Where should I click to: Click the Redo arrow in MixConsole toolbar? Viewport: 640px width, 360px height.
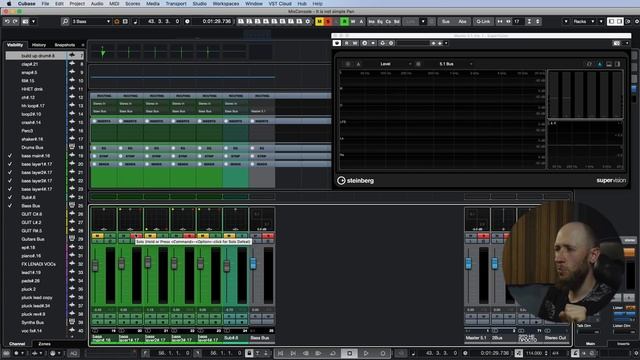pos(15,21)
